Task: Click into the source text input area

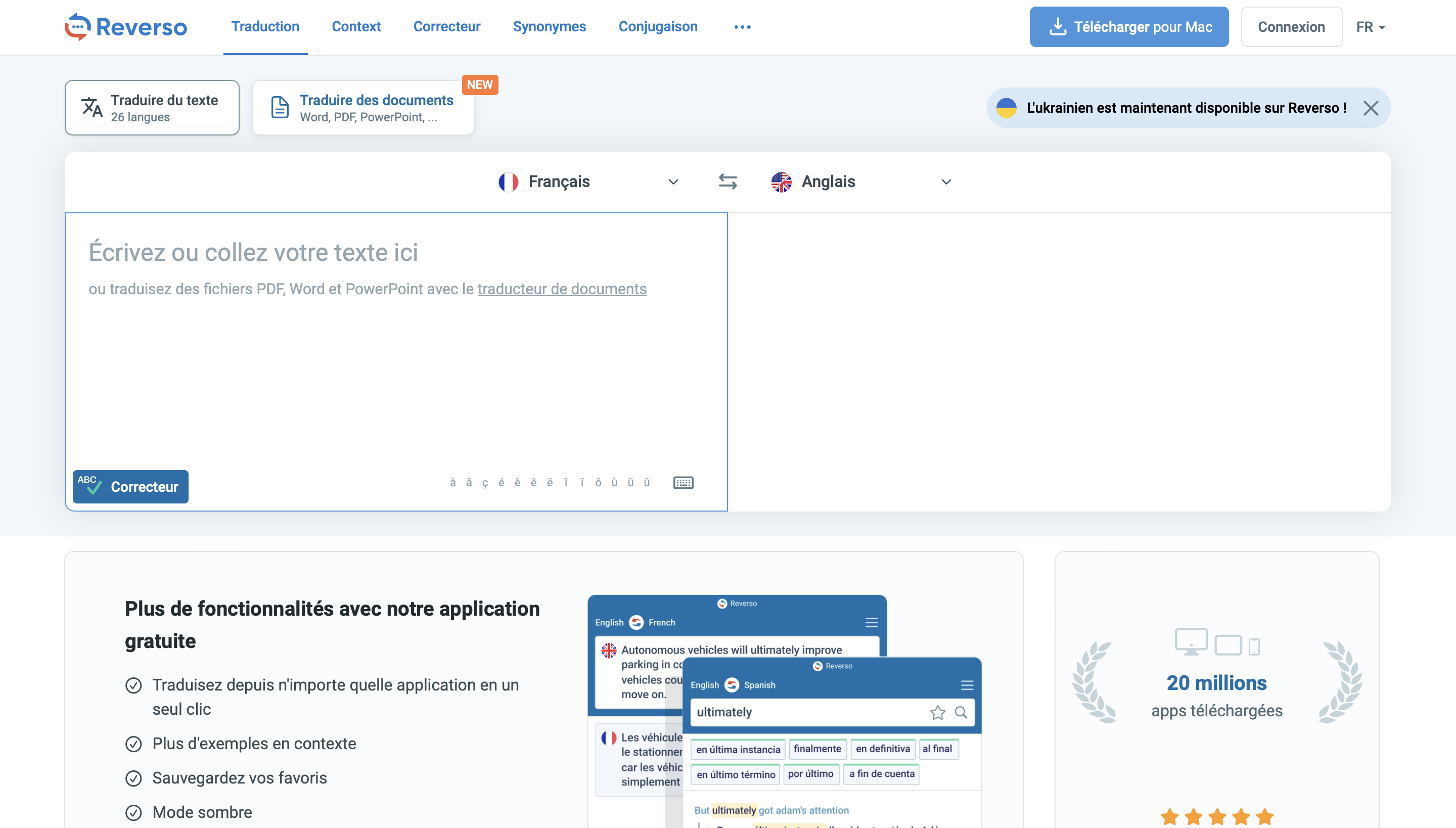Action: coord(396,362)
